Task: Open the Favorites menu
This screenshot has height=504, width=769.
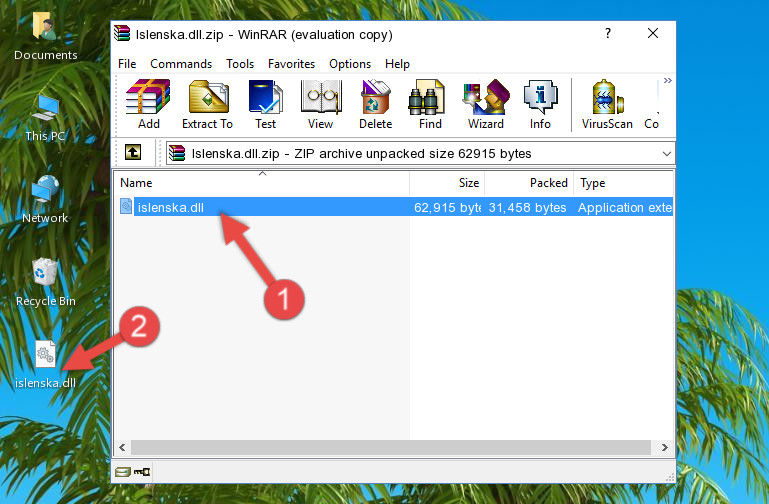Action: 291,64
